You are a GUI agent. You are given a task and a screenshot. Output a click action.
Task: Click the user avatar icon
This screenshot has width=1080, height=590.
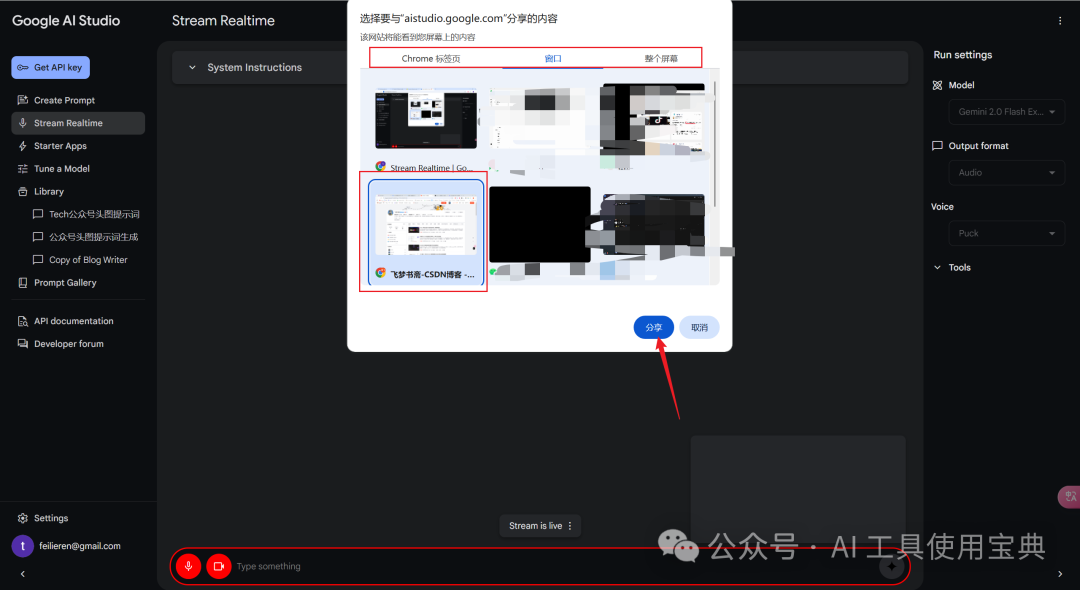click(x=23, y=546)
